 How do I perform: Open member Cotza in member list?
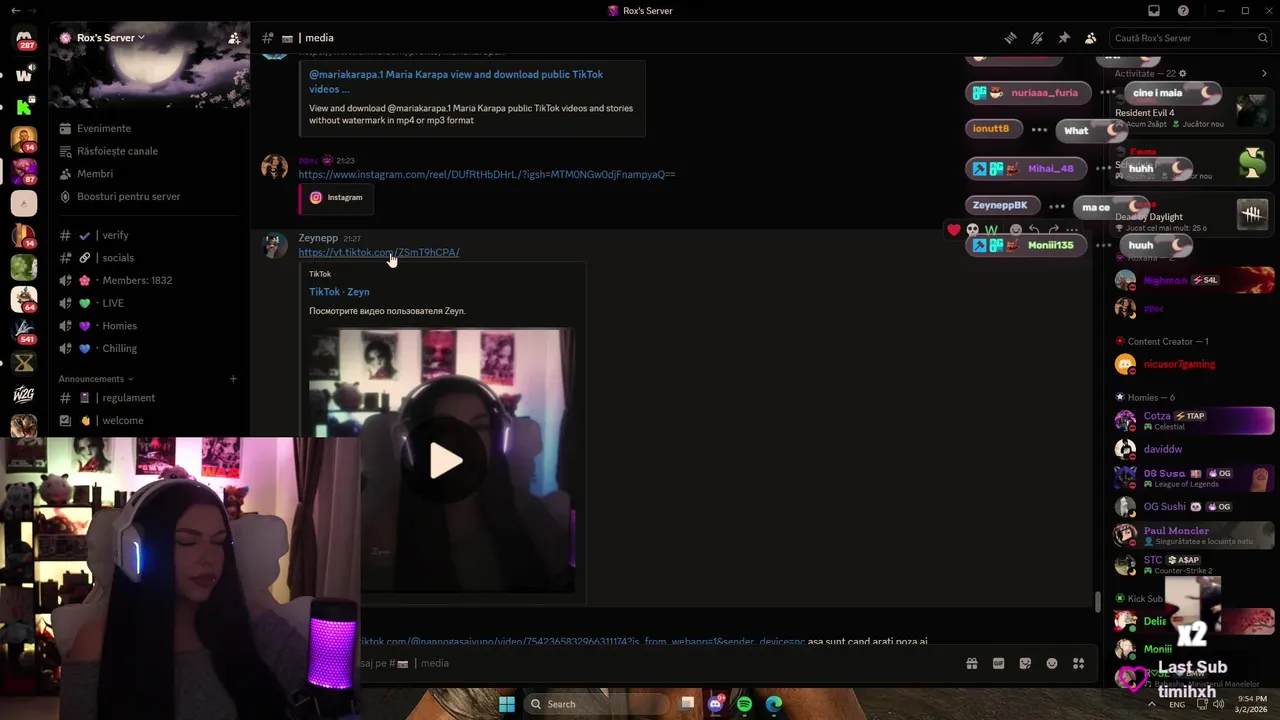tap(1193, 420)
